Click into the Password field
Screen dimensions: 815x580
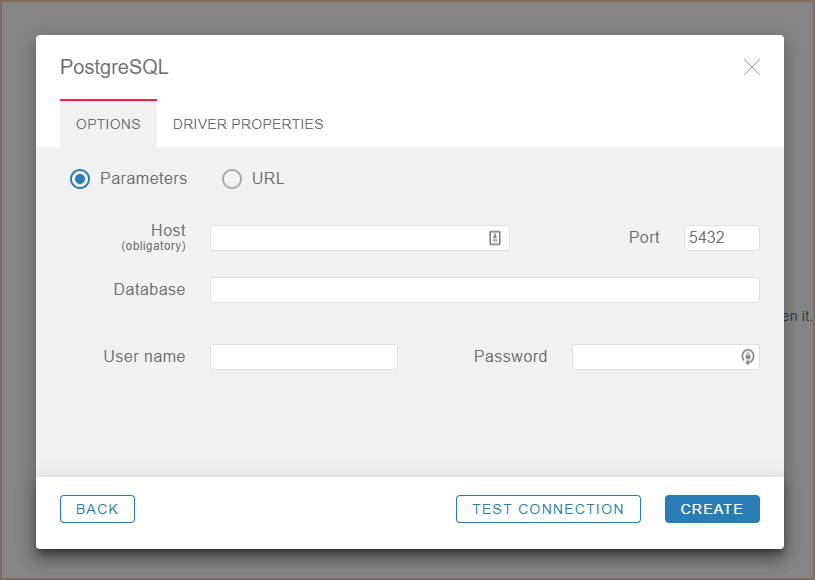(665, 357)
